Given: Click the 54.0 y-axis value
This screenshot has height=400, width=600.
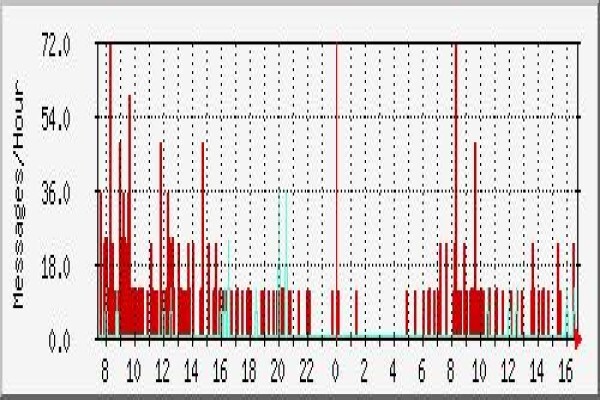Looking at the screenshot, I should 56,120.
